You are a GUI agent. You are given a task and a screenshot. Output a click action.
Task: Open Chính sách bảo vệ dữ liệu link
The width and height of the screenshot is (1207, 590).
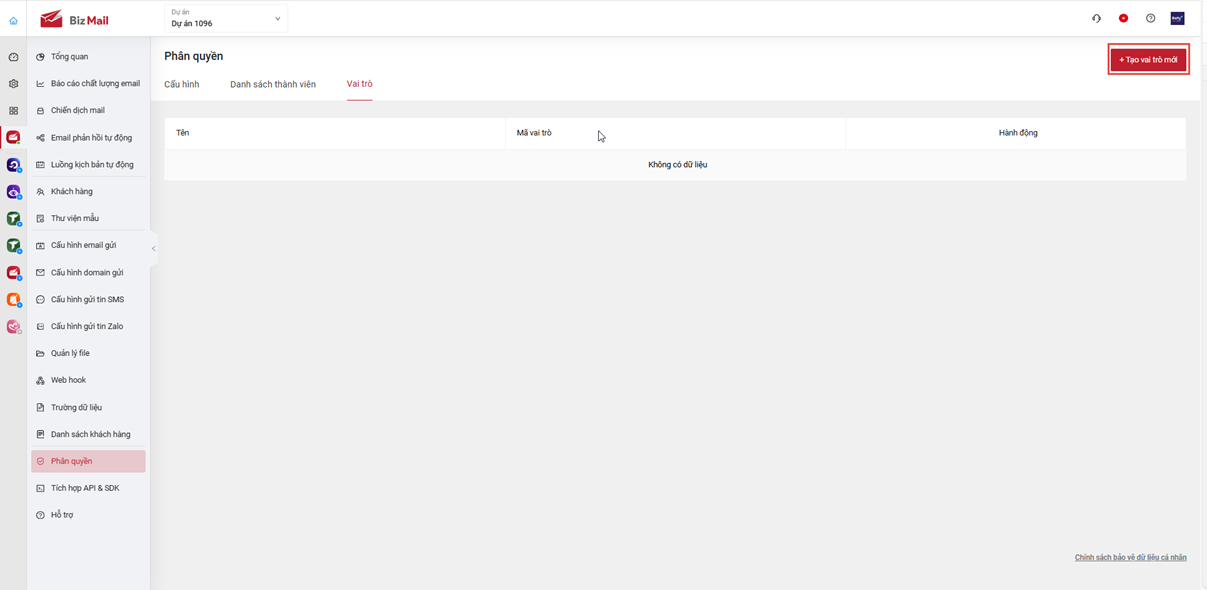[x=1130, y=557]
